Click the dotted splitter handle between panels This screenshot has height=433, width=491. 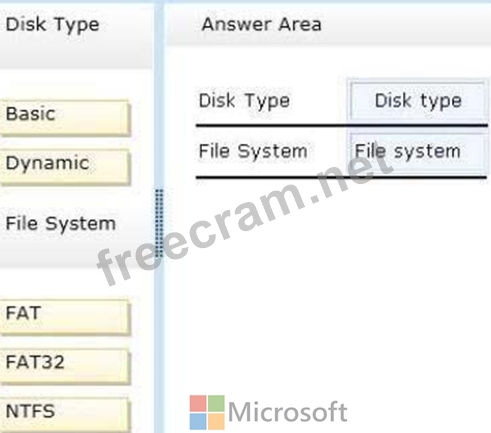pos(159,223)
